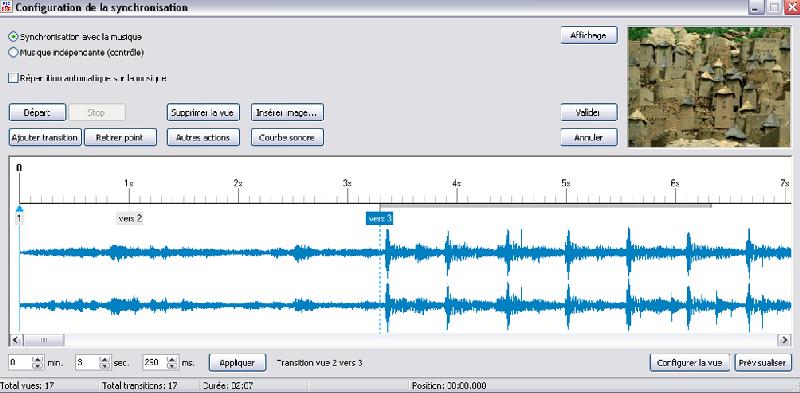Click the milliseconds input field

155,362
